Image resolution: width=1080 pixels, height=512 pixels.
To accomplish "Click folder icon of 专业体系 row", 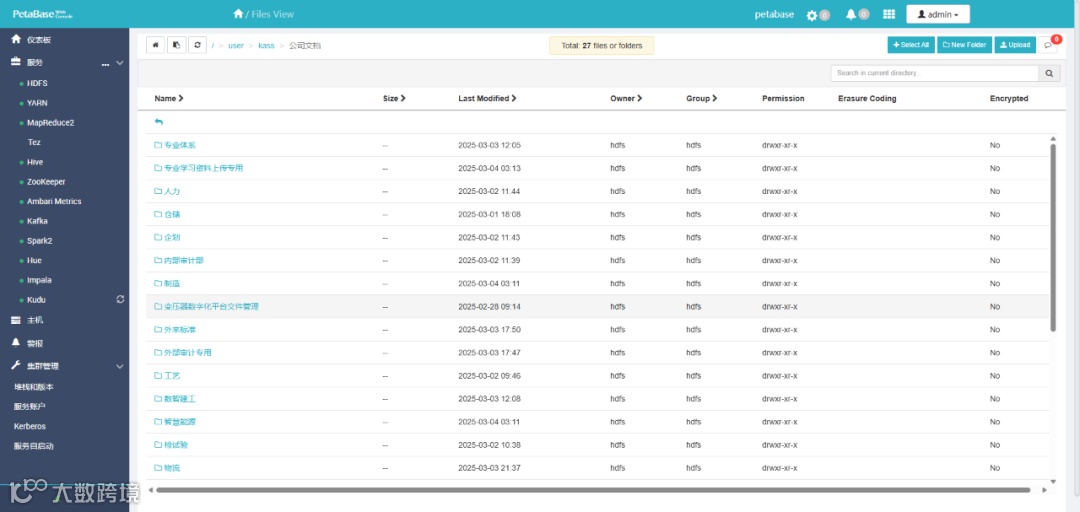I will (158, 145).
